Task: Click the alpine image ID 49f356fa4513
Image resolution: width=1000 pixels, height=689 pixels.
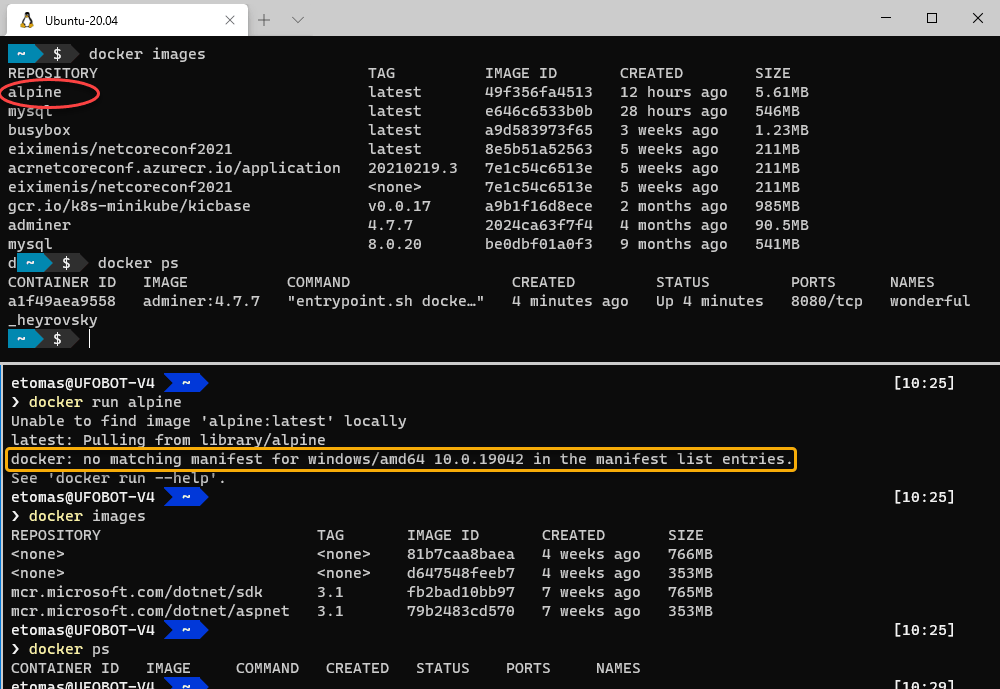Action: (538, 92)
